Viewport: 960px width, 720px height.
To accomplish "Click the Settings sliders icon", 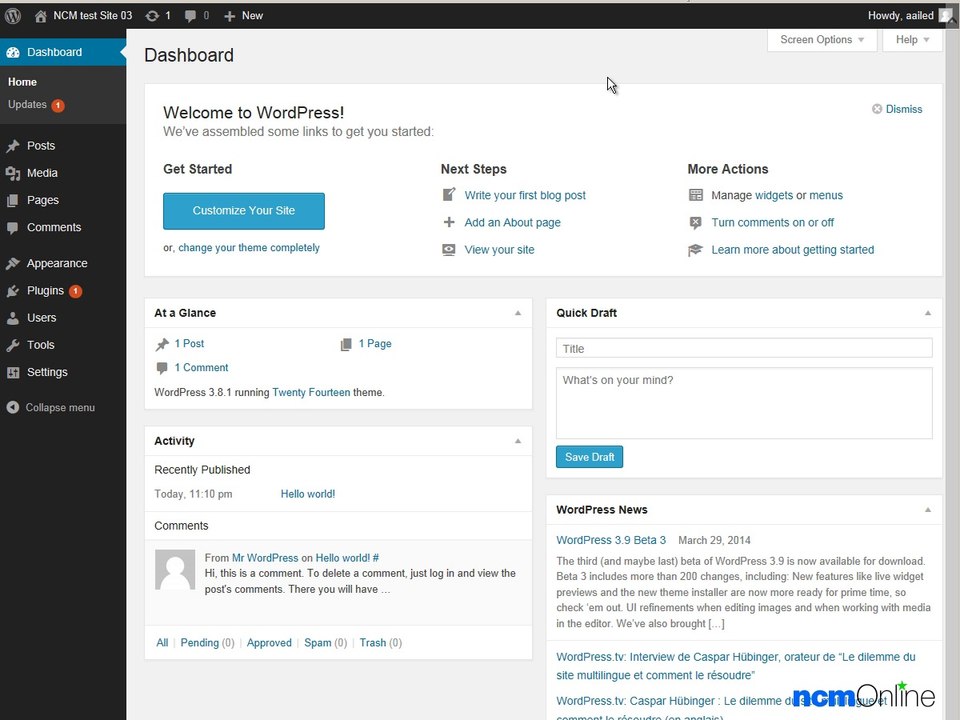I will click(x=13, y=372).
